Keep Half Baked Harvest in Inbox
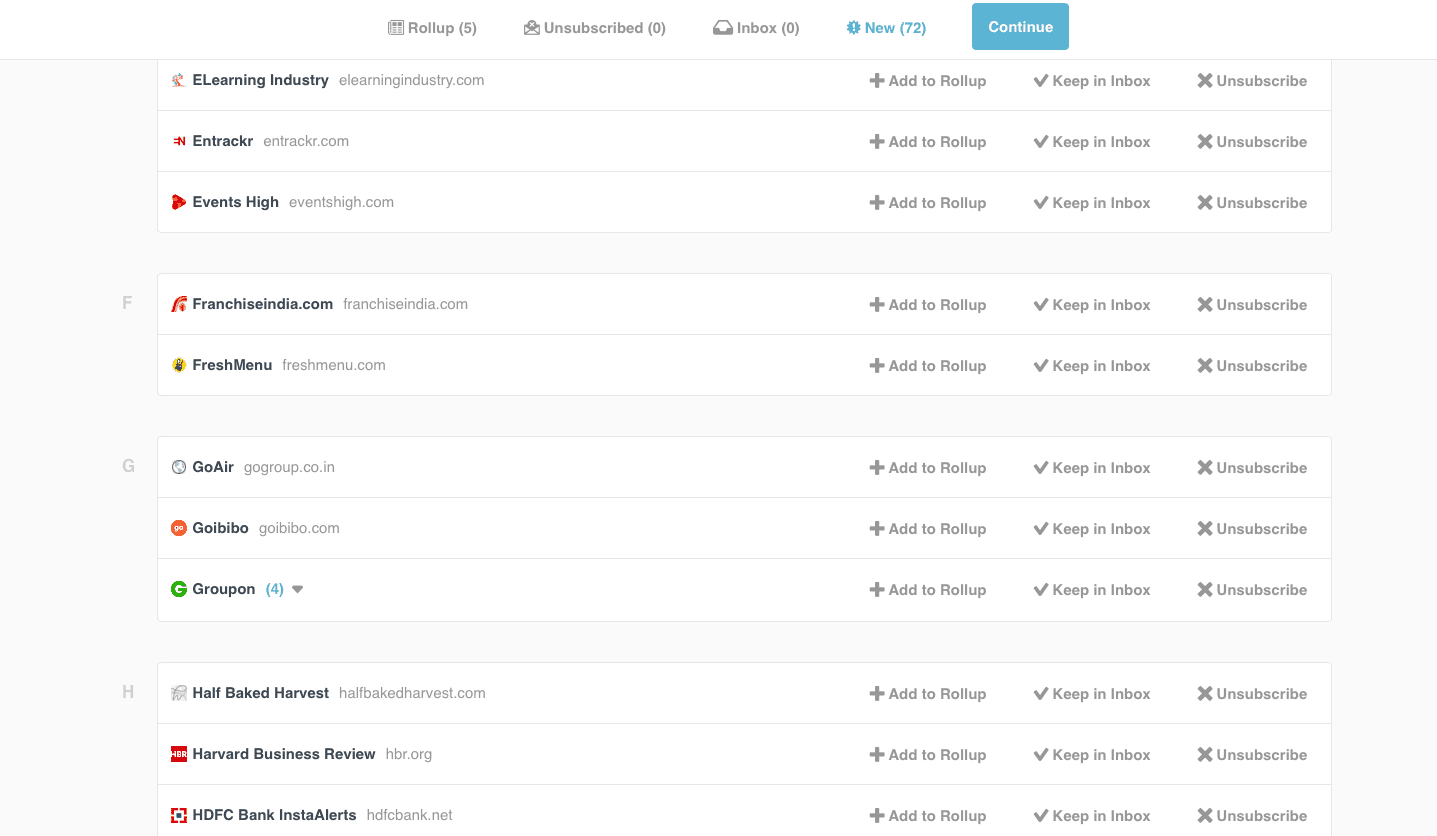This screenshot has height=836, width=1437. tap(1092, 694)
